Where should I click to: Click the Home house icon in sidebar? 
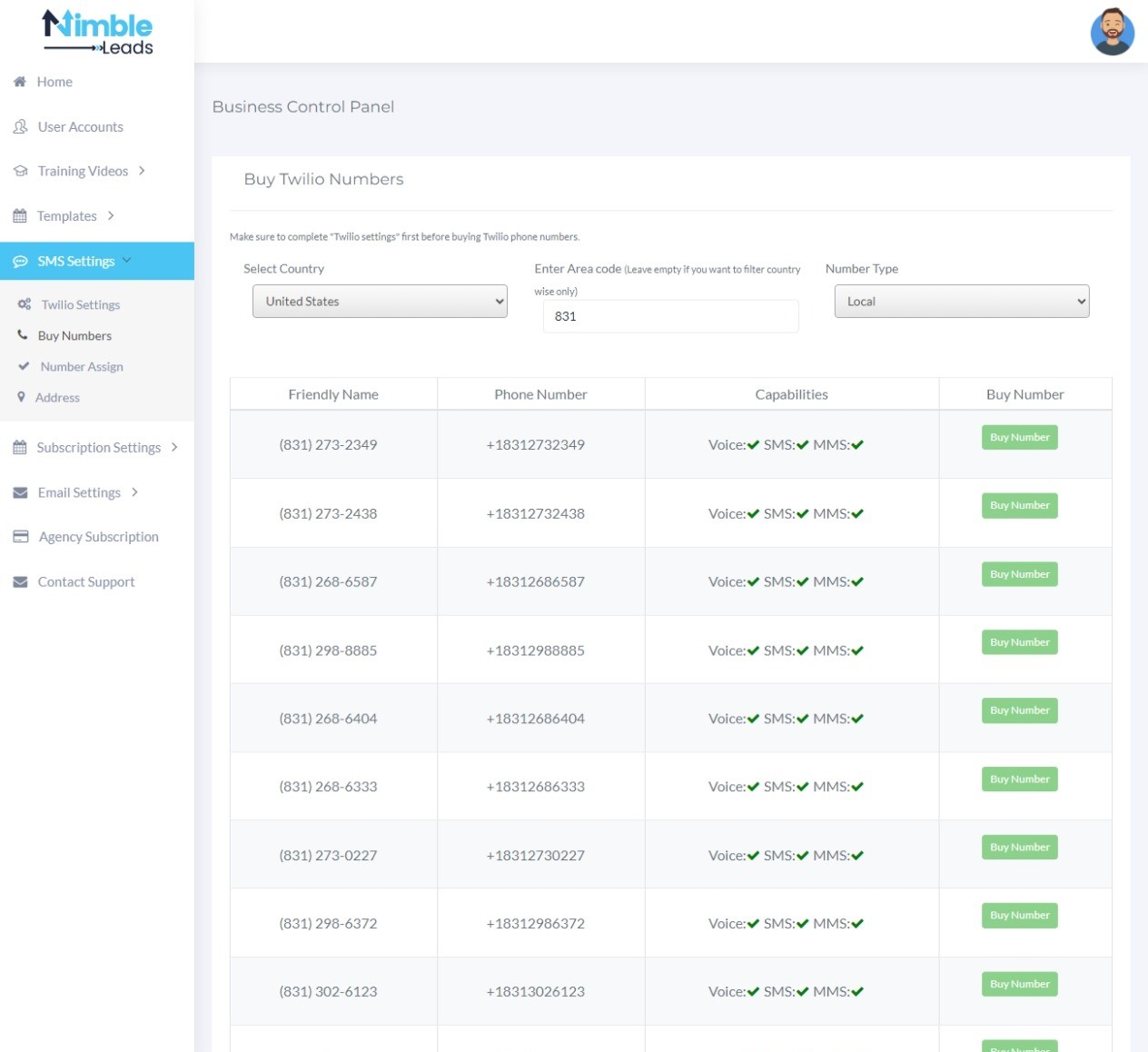19,82
